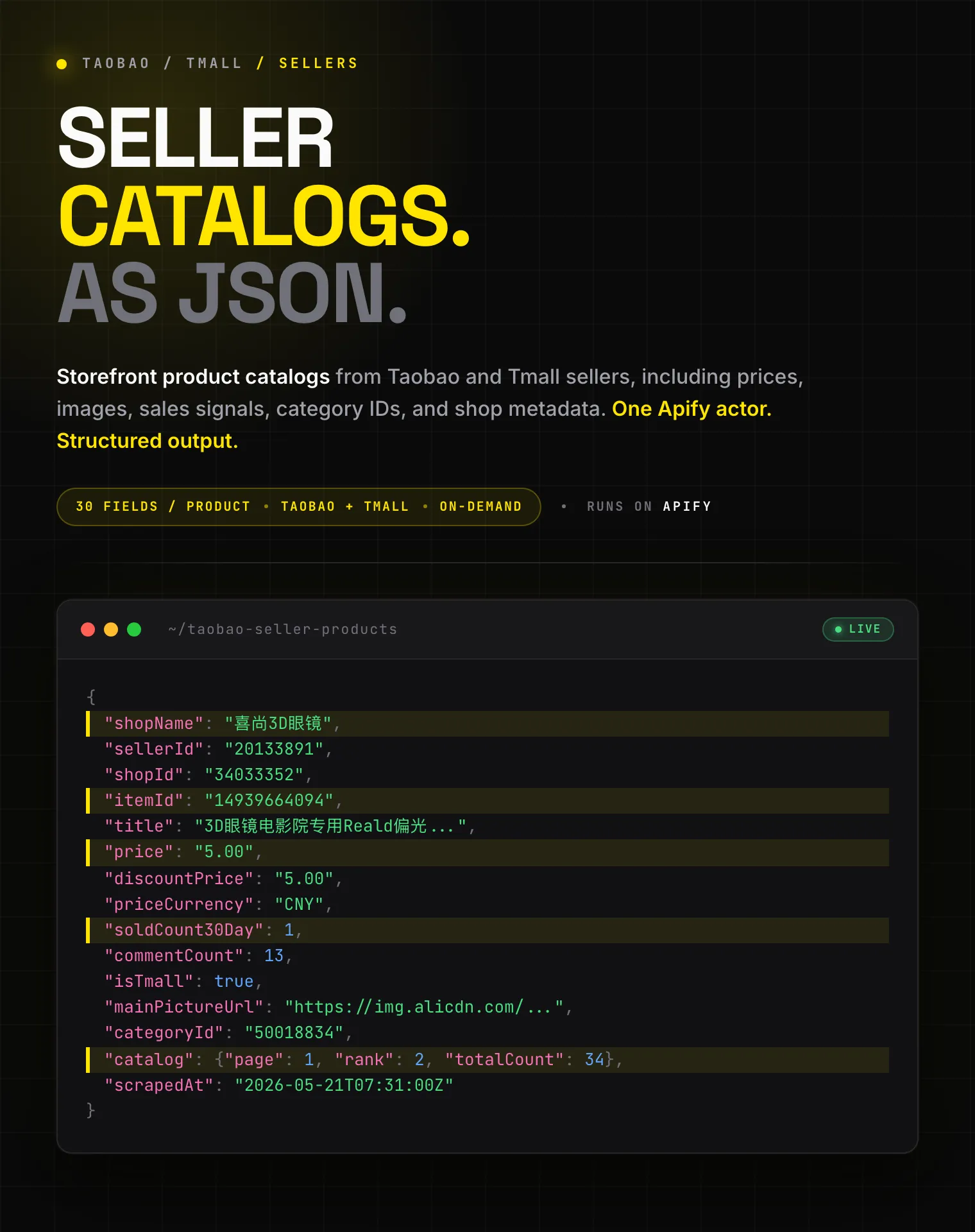Click the closing curly brace on the last line
975x1232 pixels.
91,1110
